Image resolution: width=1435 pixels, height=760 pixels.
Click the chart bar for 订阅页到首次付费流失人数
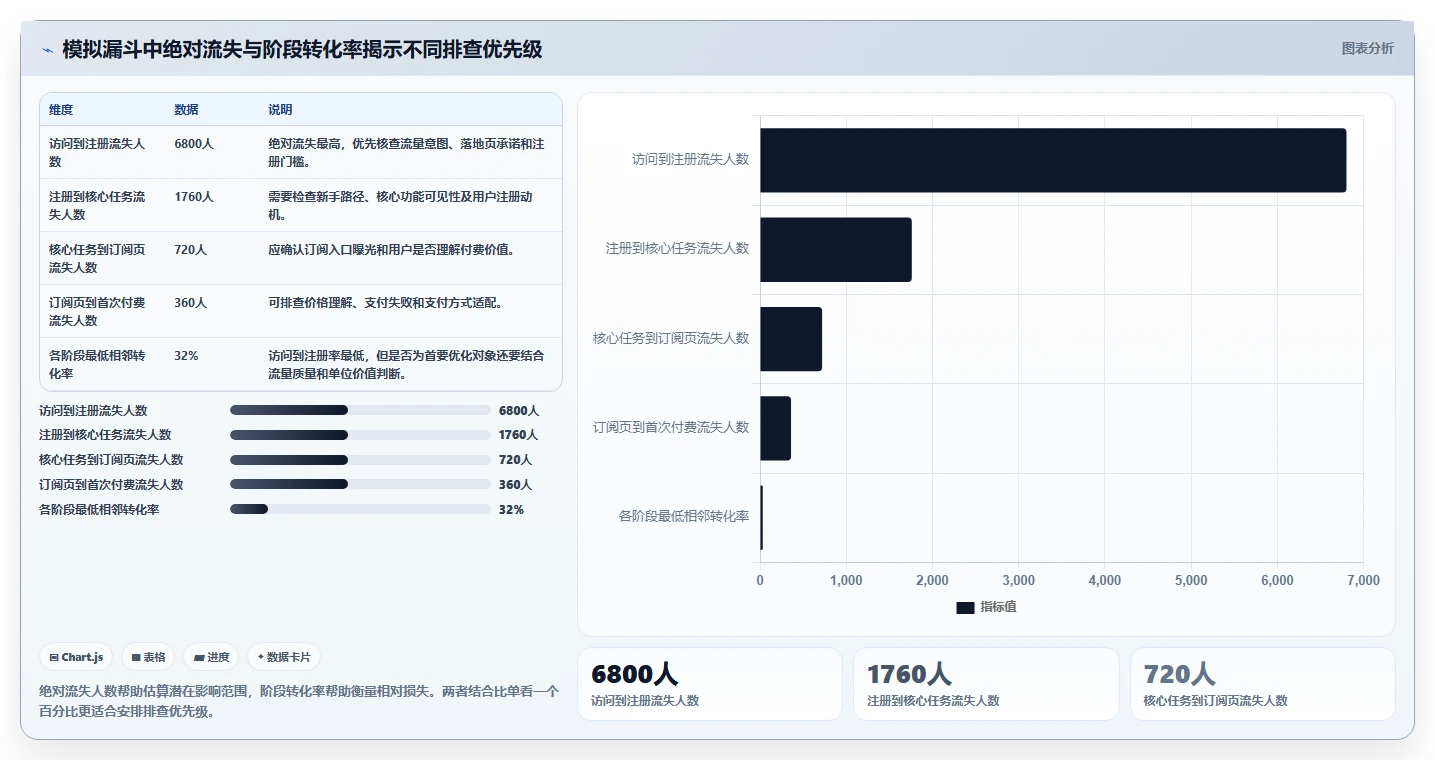point(775,428)
